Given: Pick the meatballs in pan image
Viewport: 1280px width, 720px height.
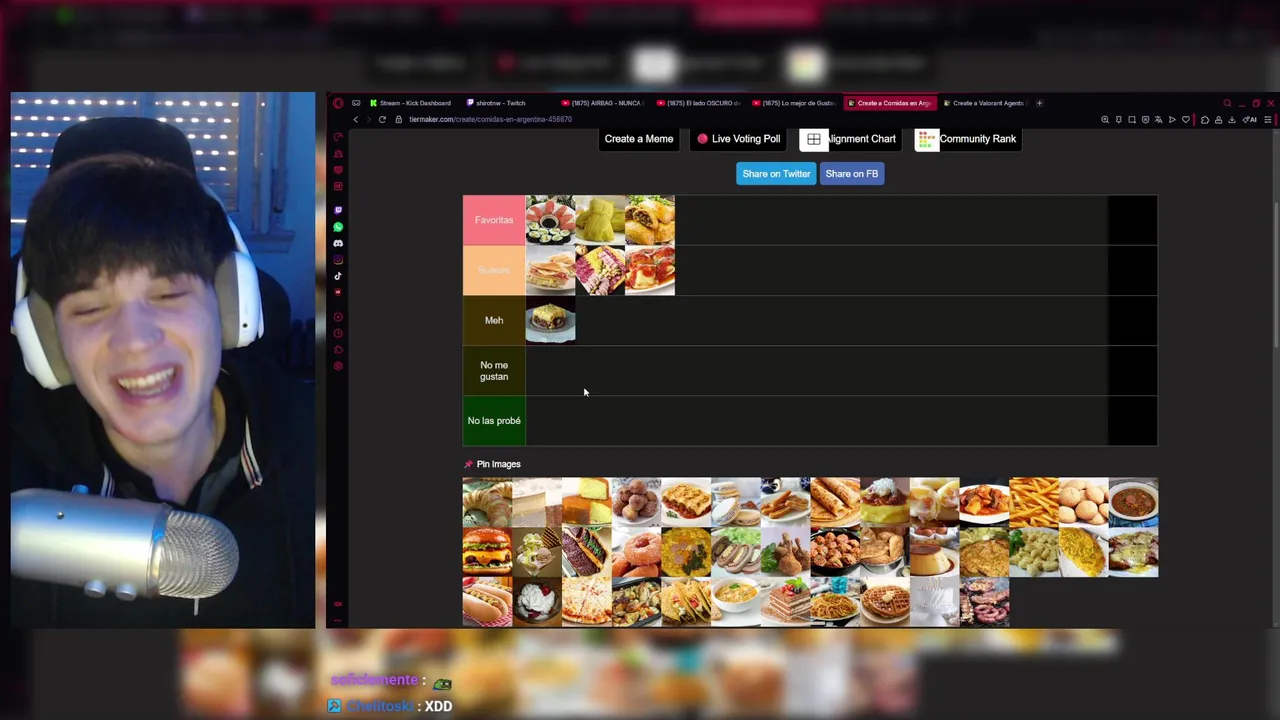Looking at the screenshot, I should [835, 552].
